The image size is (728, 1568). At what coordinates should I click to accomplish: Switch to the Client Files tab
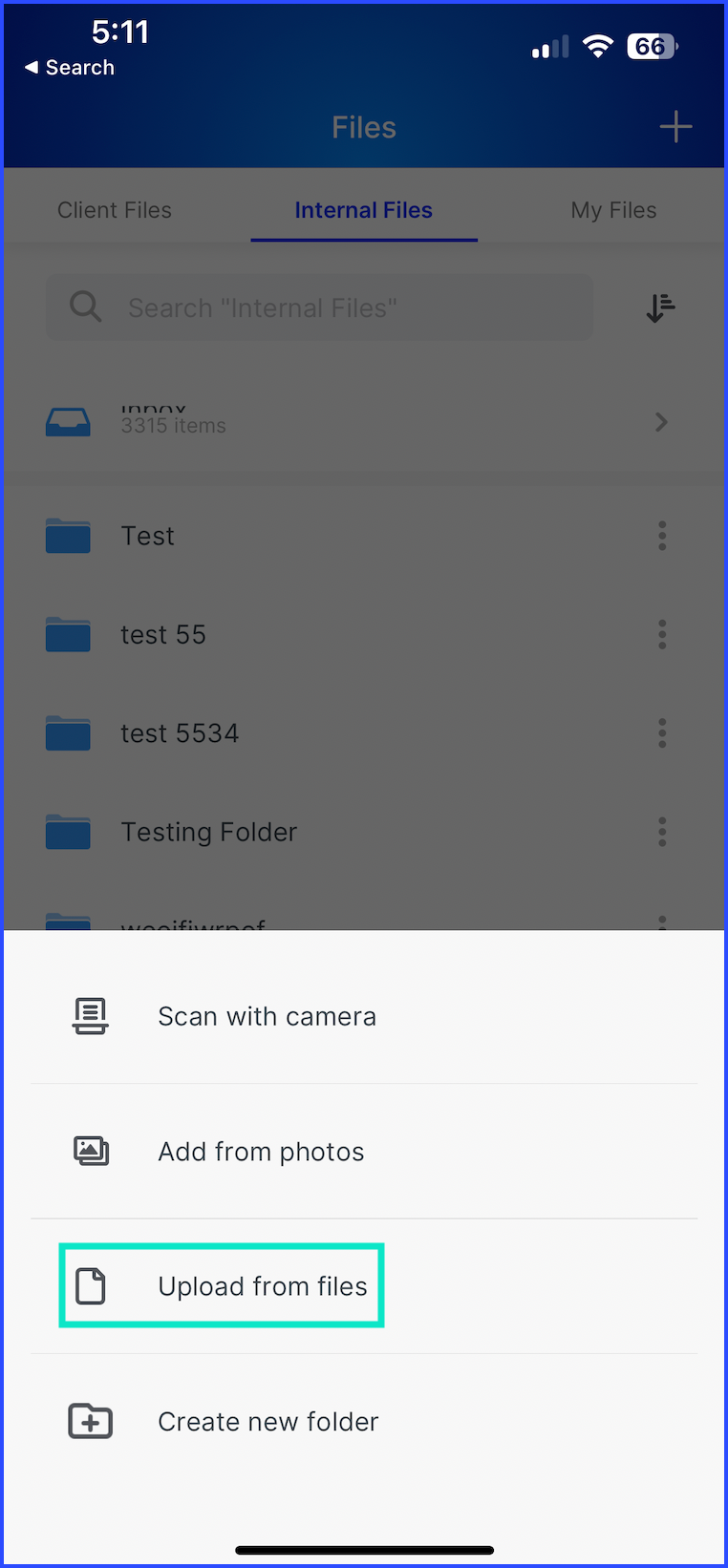point(115,210)
